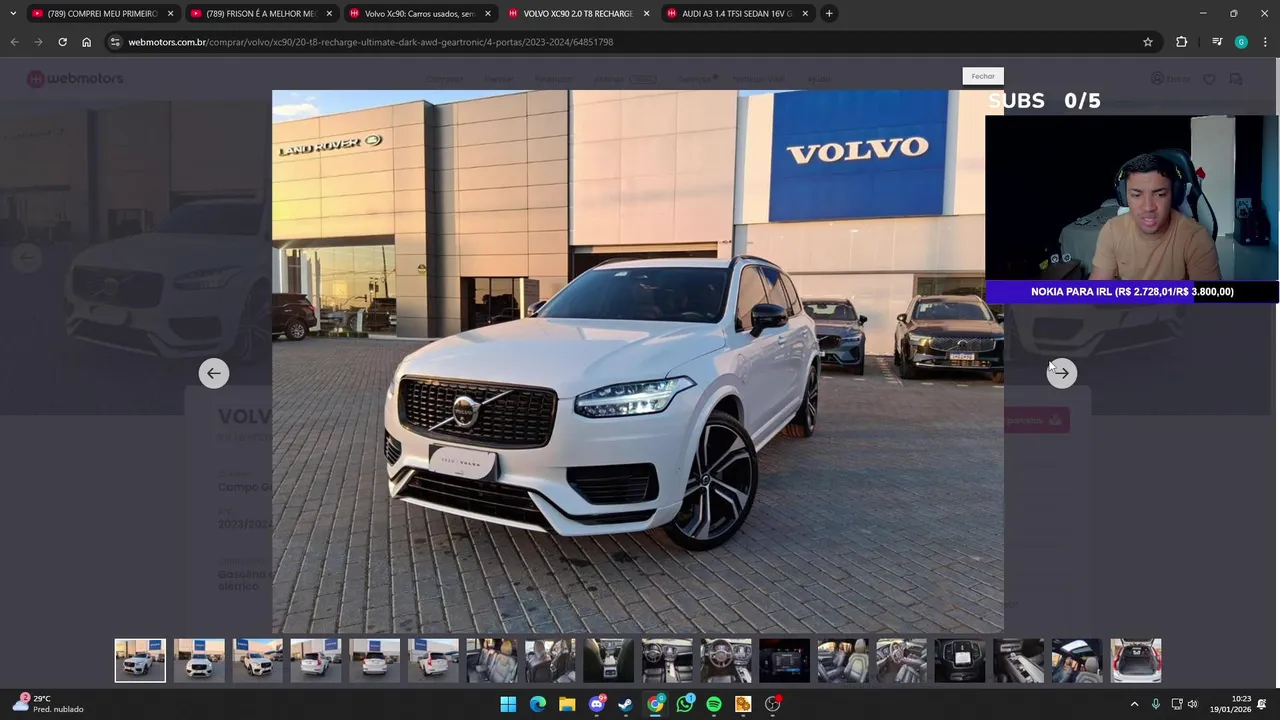This screenshot has height=720, width=1280.
Task: Click the address bar URL field
Action: click(x=630, y=42)
